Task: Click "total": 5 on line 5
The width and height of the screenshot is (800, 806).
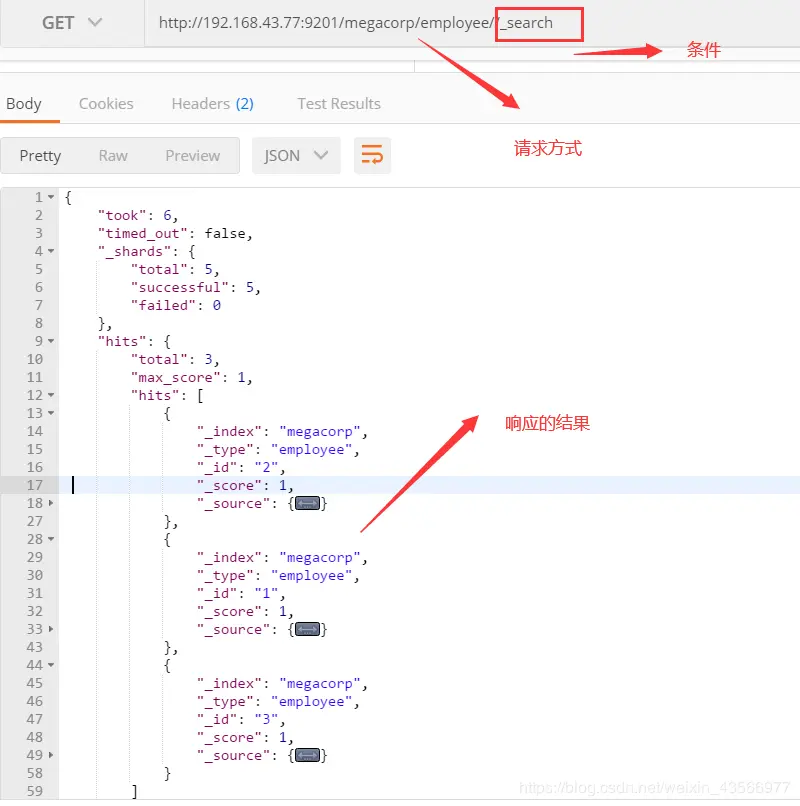Action: (x=175, y=269)
